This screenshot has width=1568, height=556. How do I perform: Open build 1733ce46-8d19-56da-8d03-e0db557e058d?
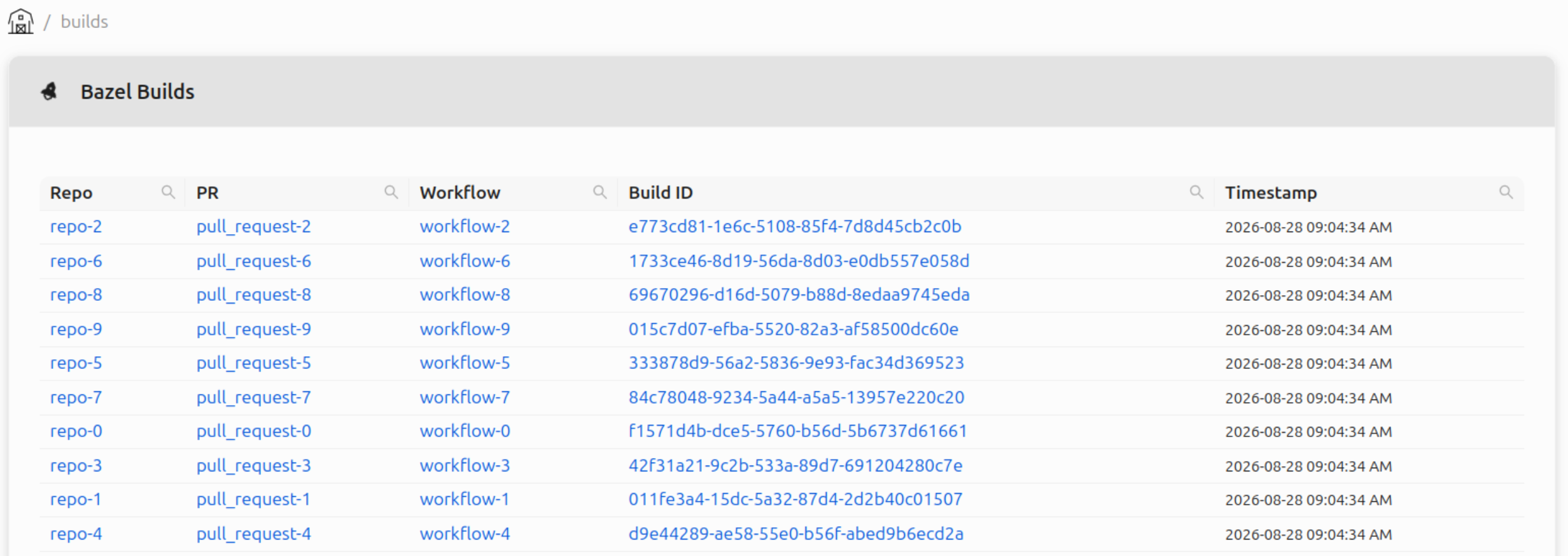pyautogui.click(x=799, y=261)
